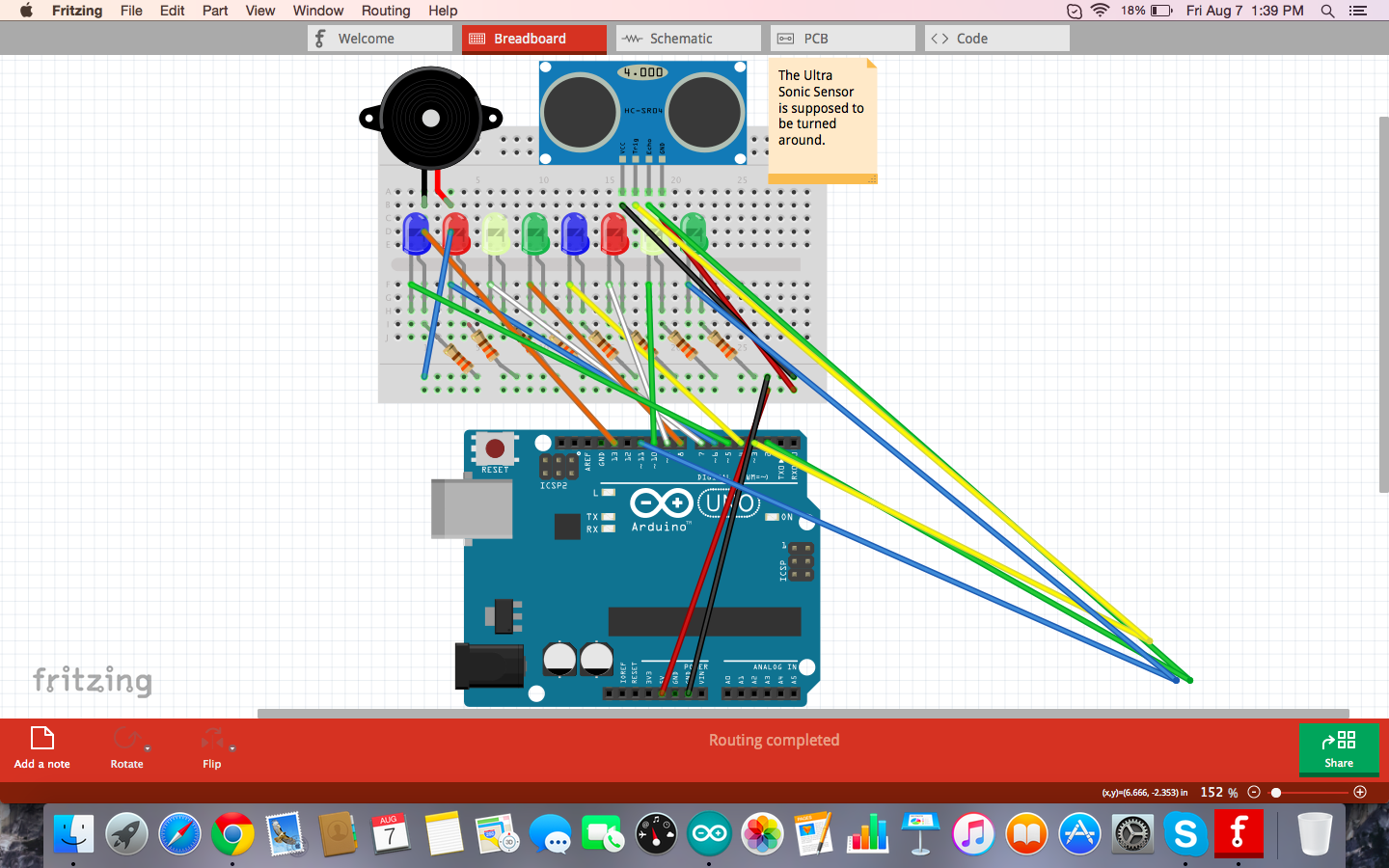Viewport: 1389px width, 868px height.
Task: Select the Rotate tool icon
Action: (126, 739)
